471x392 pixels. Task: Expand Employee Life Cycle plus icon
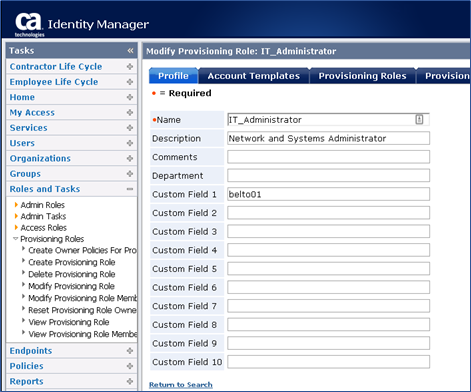coord(130,82)
